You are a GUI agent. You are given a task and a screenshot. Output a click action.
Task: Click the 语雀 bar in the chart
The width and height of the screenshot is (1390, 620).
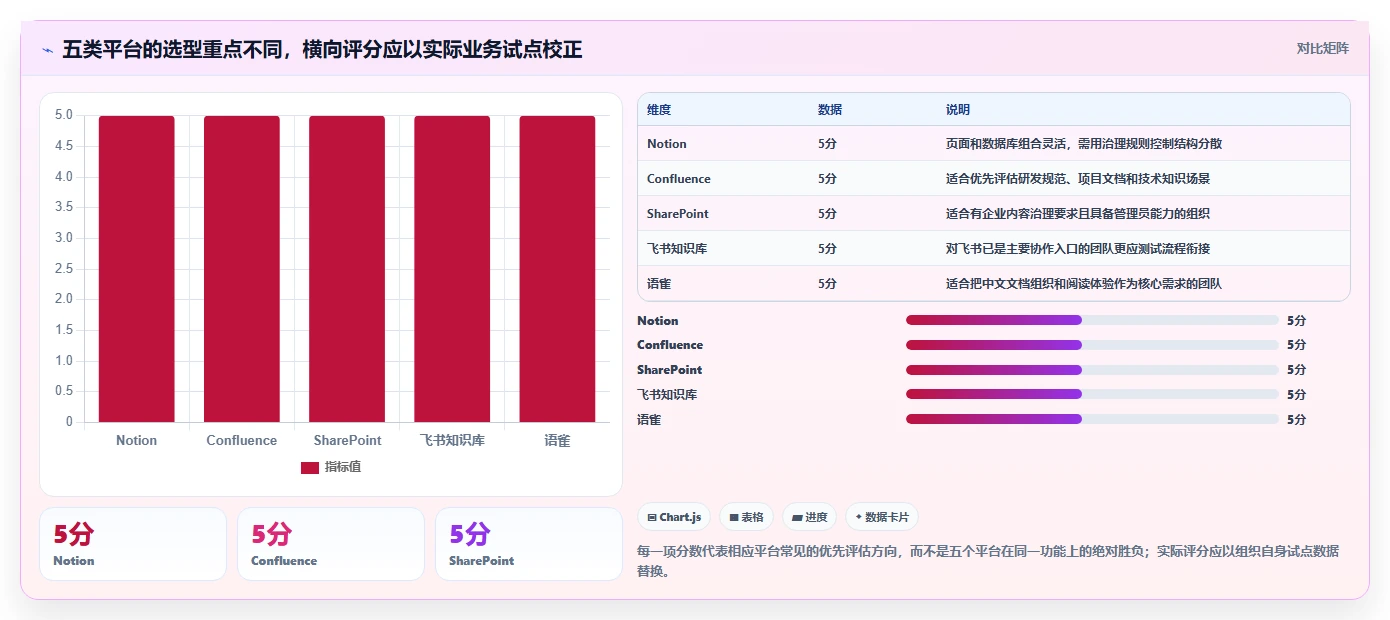coord(557,269)
